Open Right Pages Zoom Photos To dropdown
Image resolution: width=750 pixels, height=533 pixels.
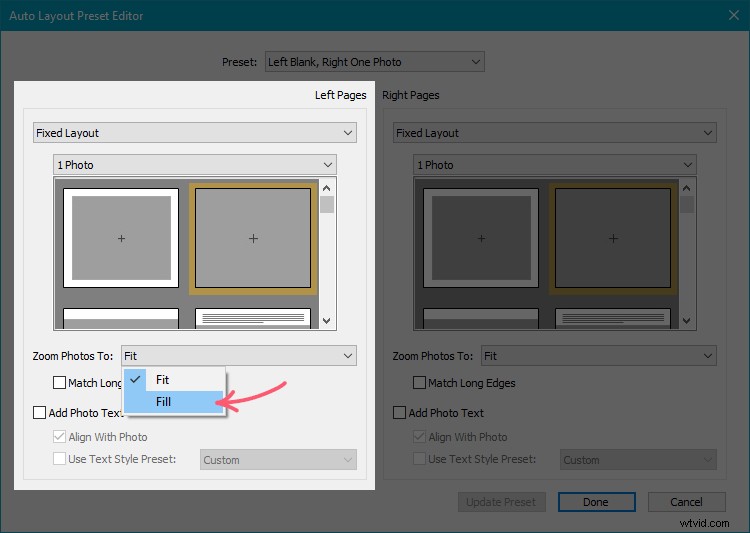pyautogui.click(x=599, y=355)
